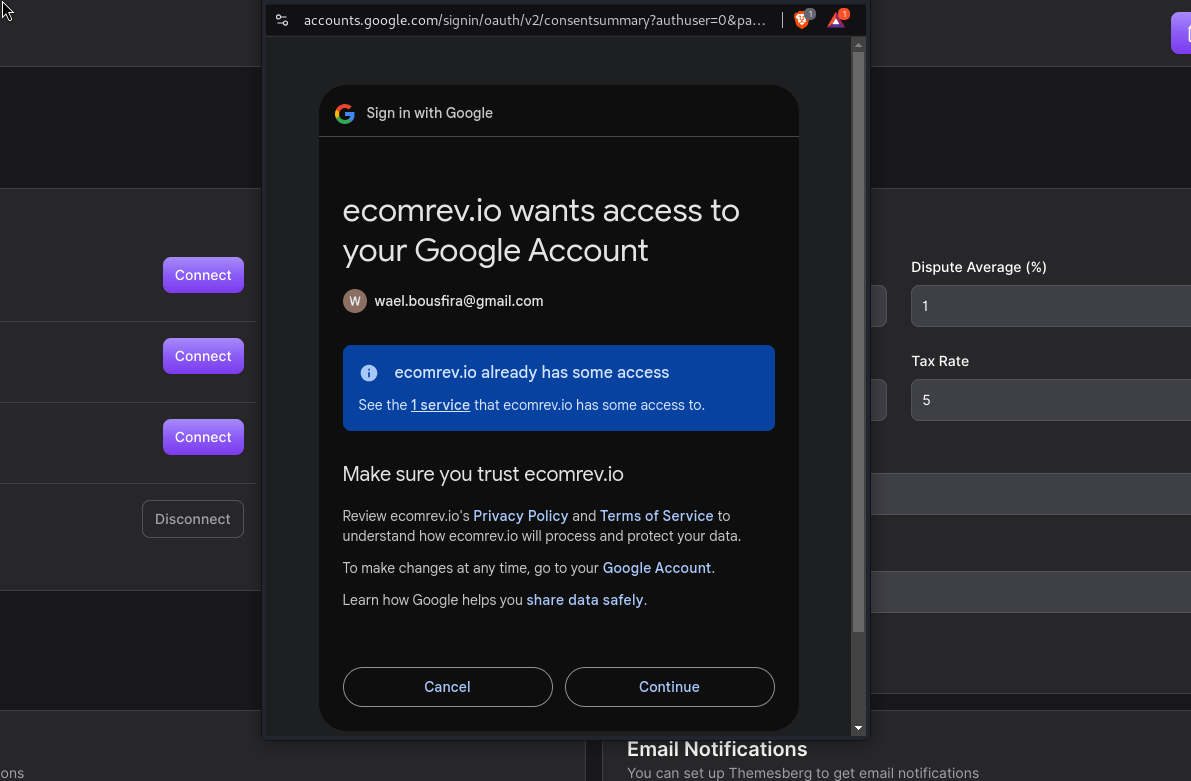The width and height of the screenshot is (1191, 781).
Task: Open Brave Rewards triangle icon
Action: pos(837,20)
